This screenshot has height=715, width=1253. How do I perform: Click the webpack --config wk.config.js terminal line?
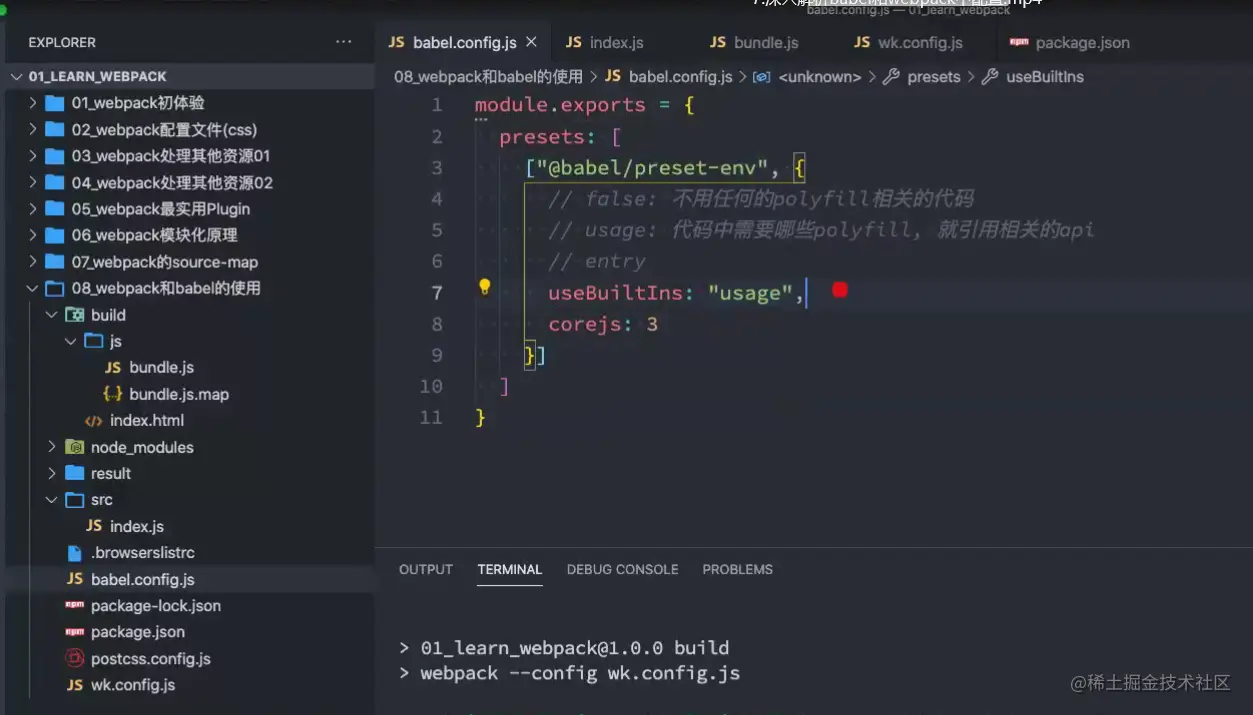580,673
